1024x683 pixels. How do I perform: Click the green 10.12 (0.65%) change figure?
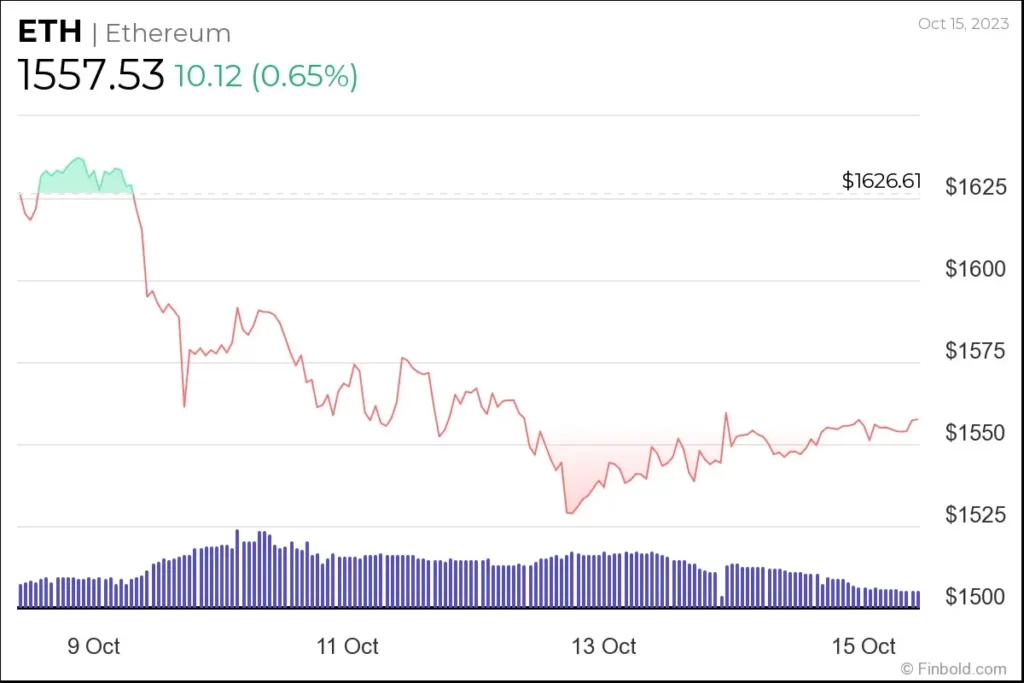pos(266,76)
